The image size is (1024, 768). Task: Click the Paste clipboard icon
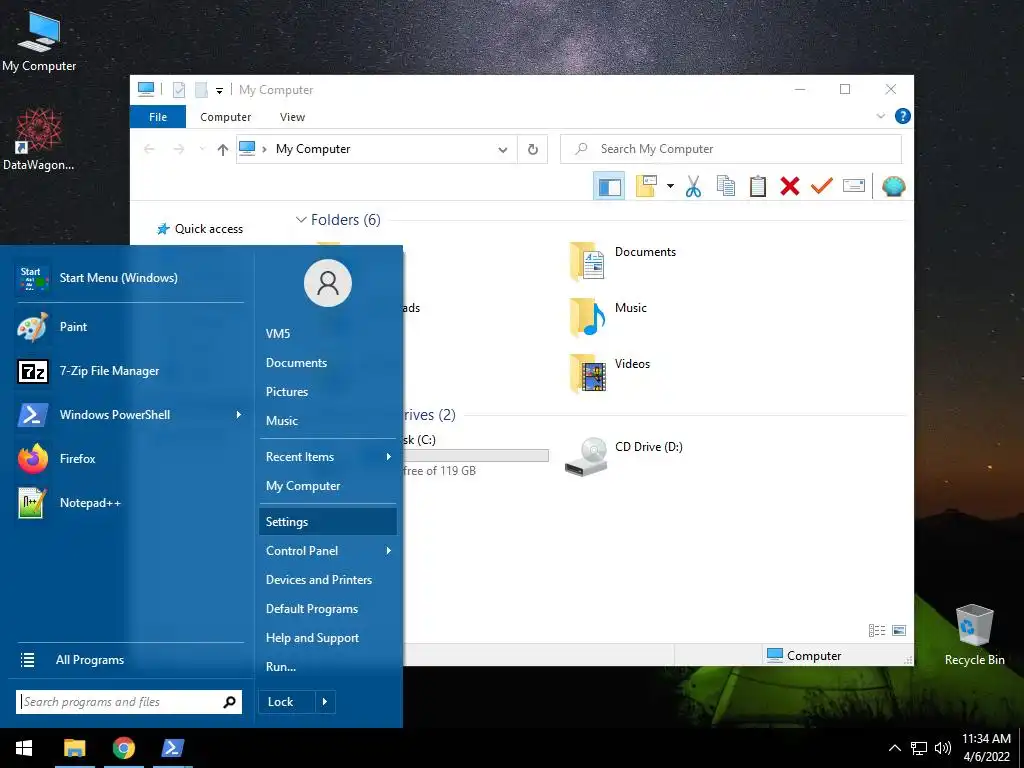pyautogui.click(x=758, y=186)
